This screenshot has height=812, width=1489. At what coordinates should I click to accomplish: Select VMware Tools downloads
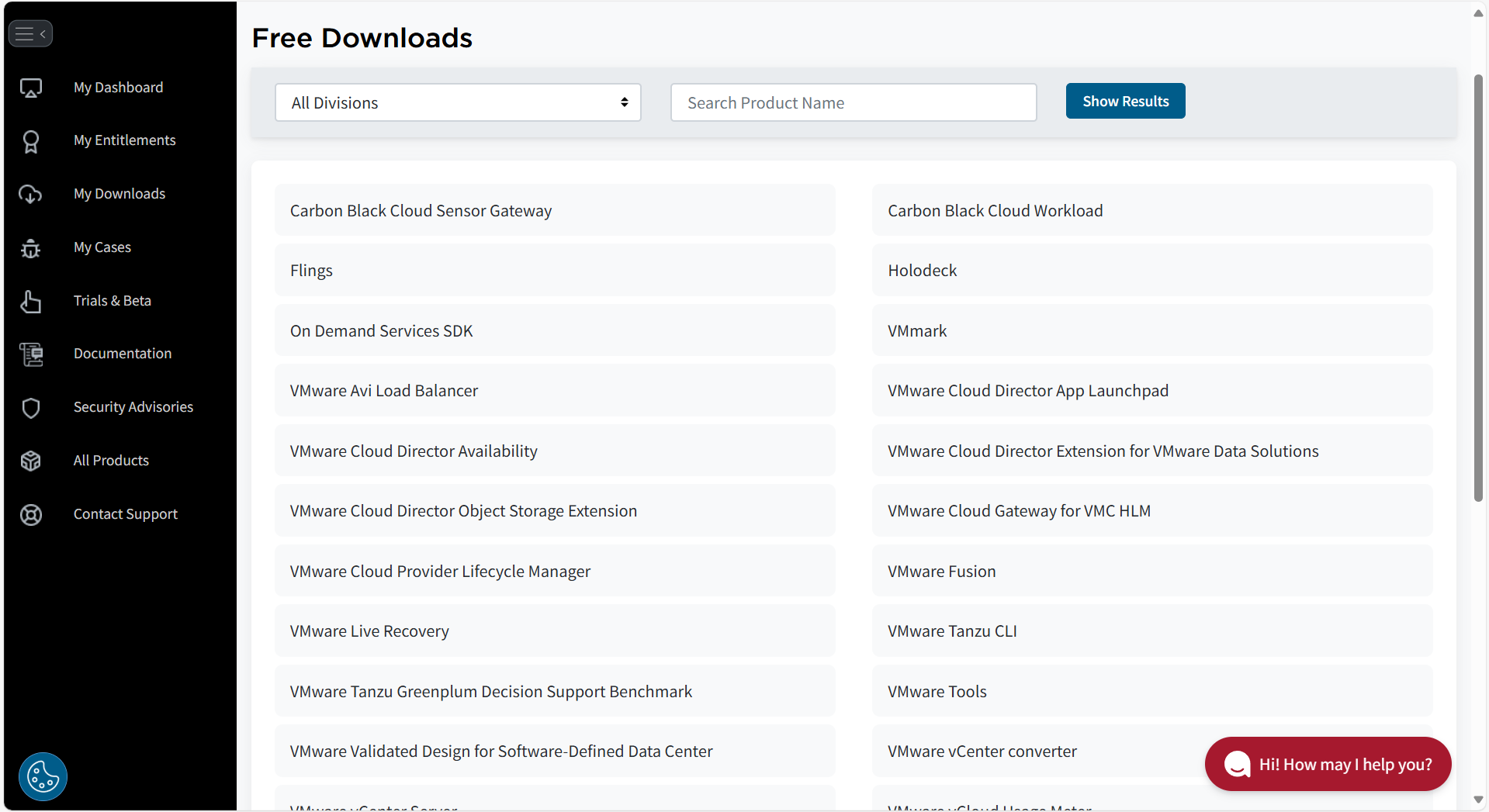1152,691
